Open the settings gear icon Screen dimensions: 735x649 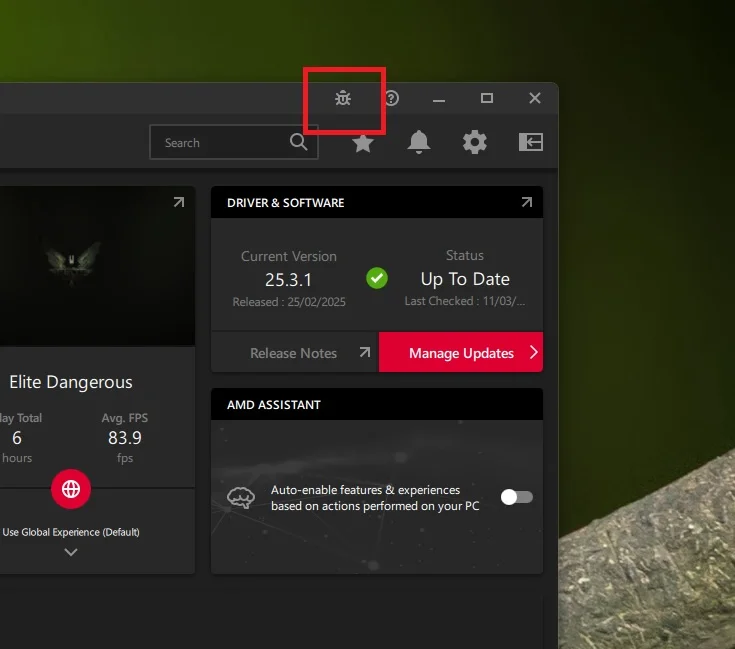474,142
